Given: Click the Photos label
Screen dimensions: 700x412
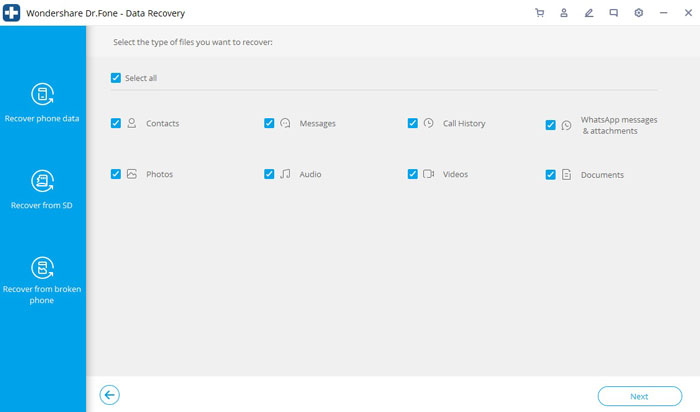Looking at the screenshot, I should [x=159, y=175].
